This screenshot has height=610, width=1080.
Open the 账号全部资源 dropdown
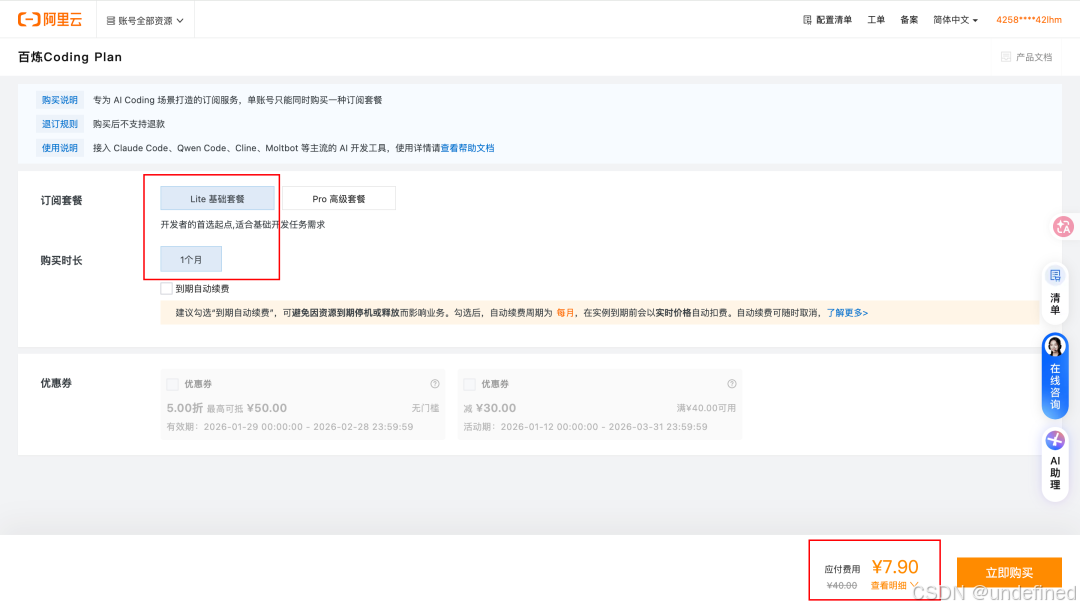click(145, 18)
